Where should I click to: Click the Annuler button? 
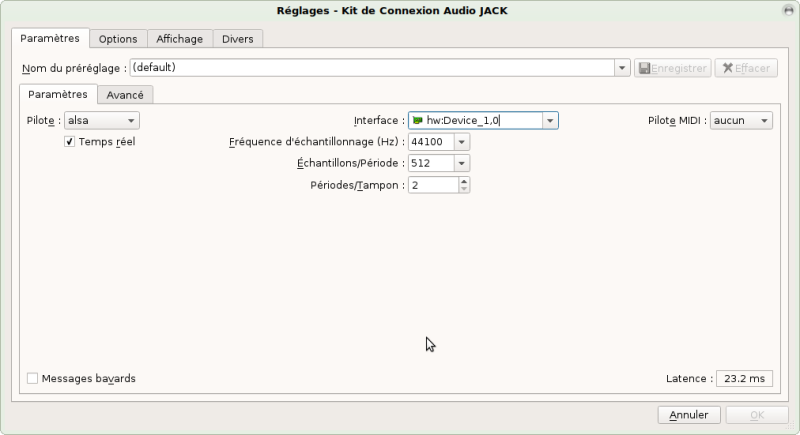click(689, 415)
